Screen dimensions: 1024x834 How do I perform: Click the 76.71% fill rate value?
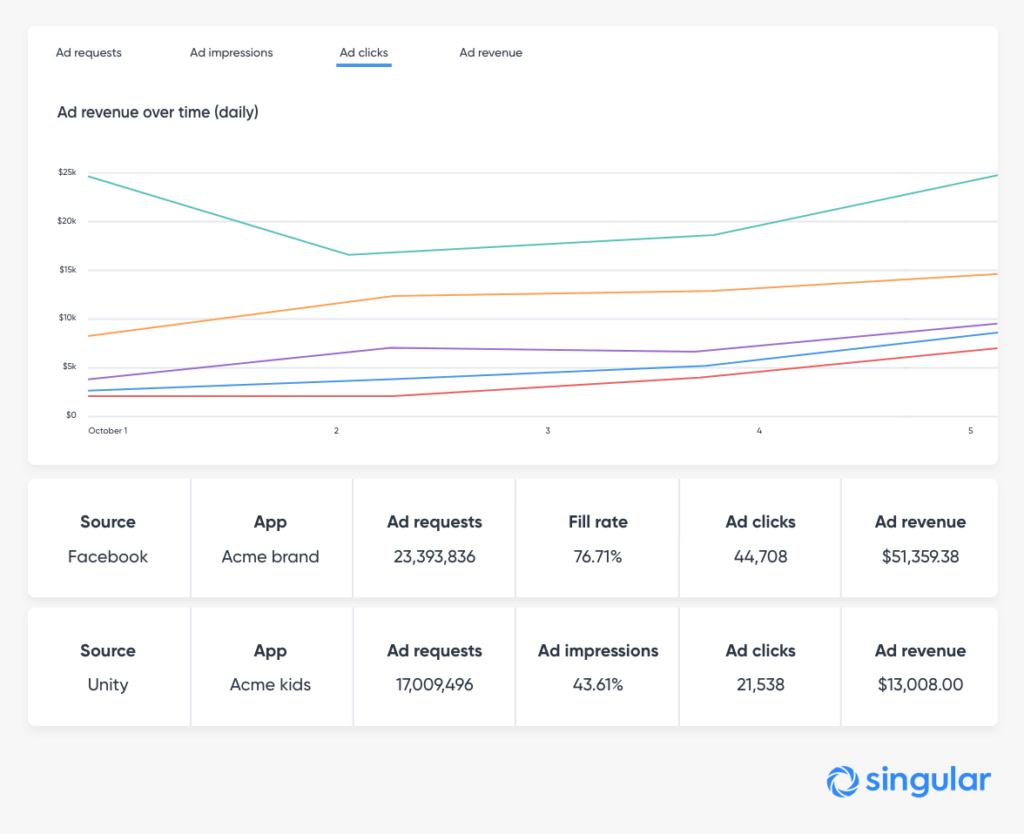(x=598, y=557)
